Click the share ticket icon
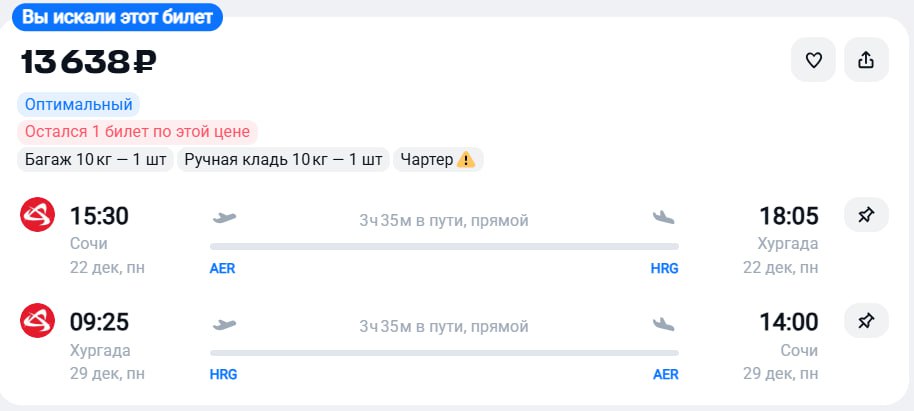 [x=866, y=61]
